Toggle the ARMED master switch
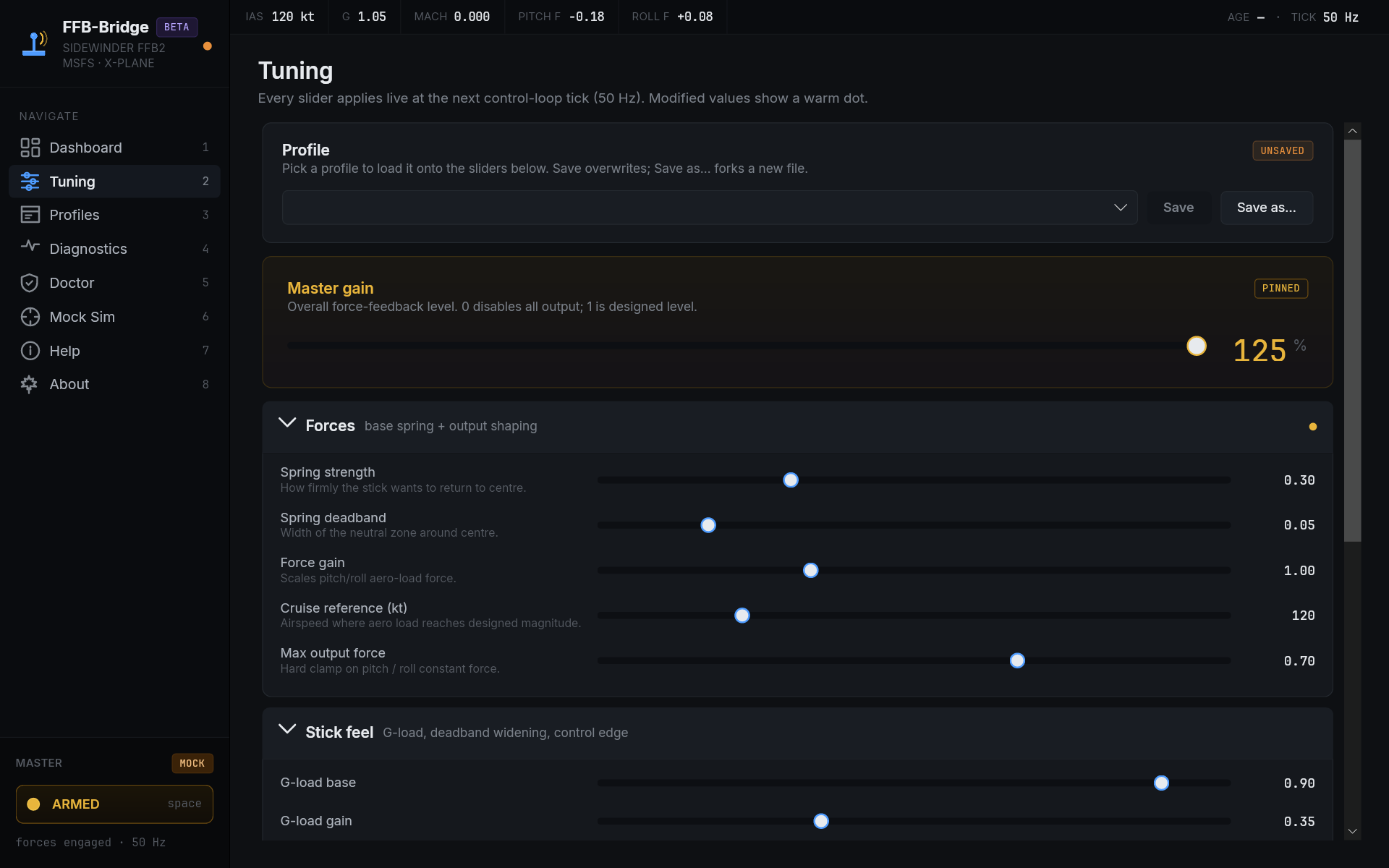1389x868 pixels. 114,804
